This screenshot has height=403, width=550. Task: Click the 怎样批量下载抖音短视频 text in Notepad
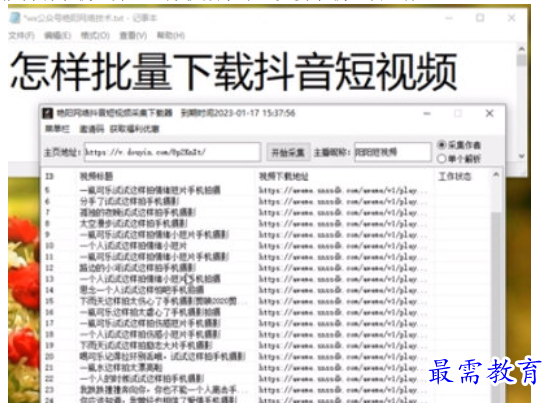click(x=234, y=72)
